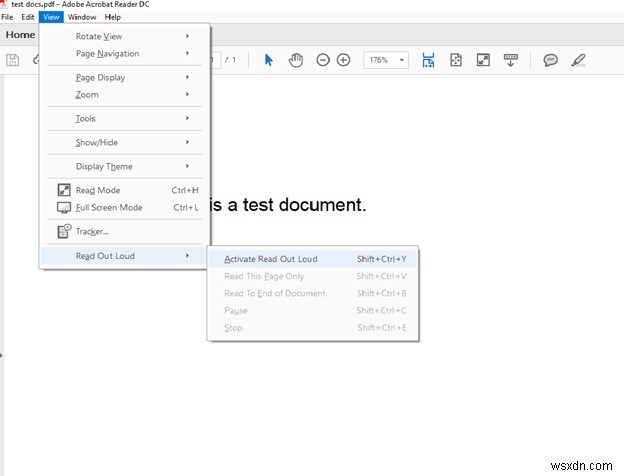The width and height of the screenshot is (624, 476).
Task: Click the total page count '/ 1'
Action: (230, 60)
